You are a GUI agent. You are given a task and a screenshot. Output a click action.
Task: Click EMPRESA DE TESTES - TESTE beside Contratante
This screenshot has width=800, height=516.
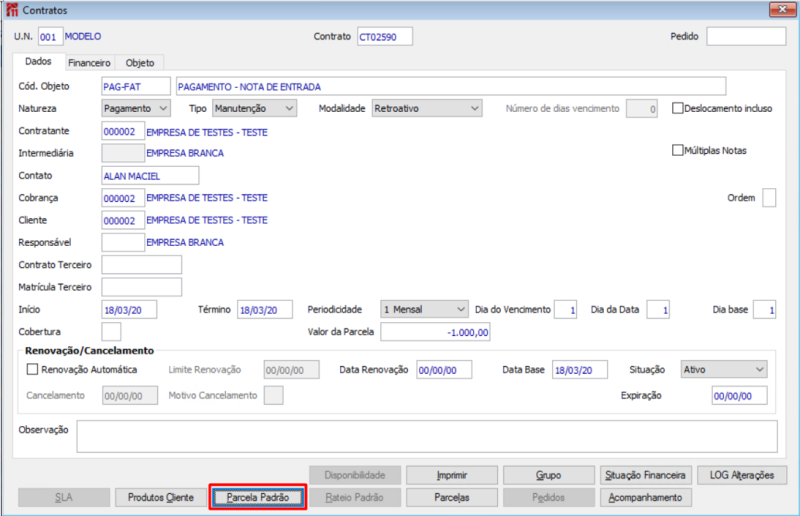207,132
